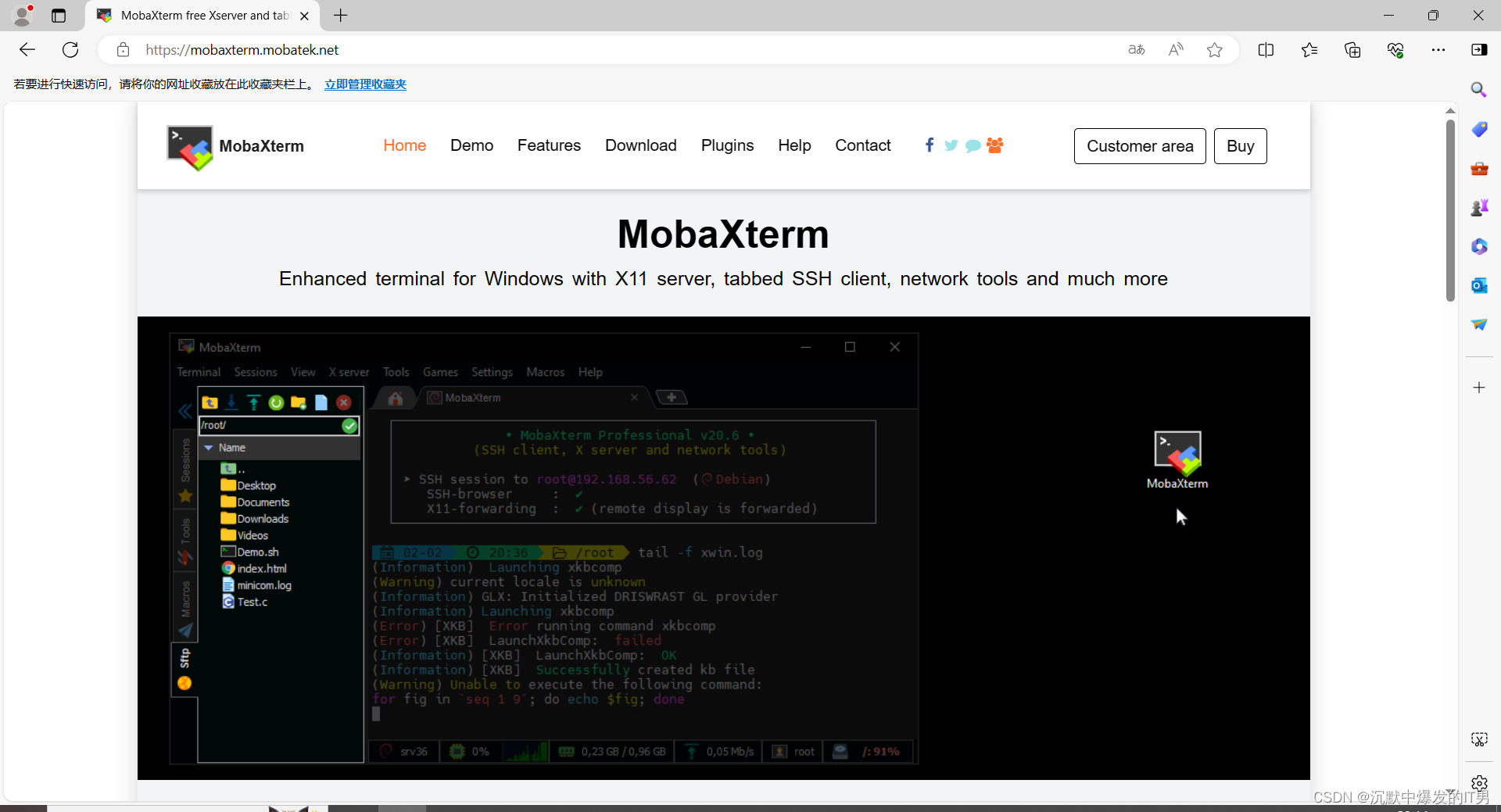Create a new folder using the folder-plus icon

pos(298,402)
